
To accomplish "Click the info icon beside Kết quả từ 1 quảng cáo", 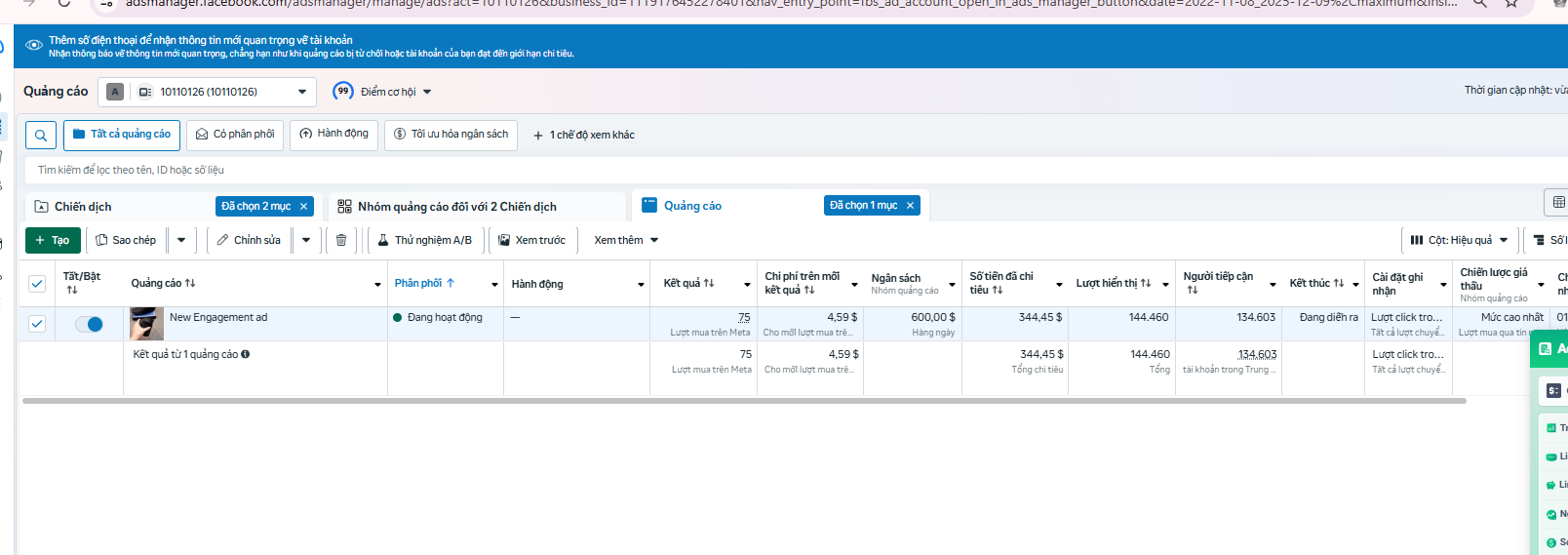I will click(246, 354).
